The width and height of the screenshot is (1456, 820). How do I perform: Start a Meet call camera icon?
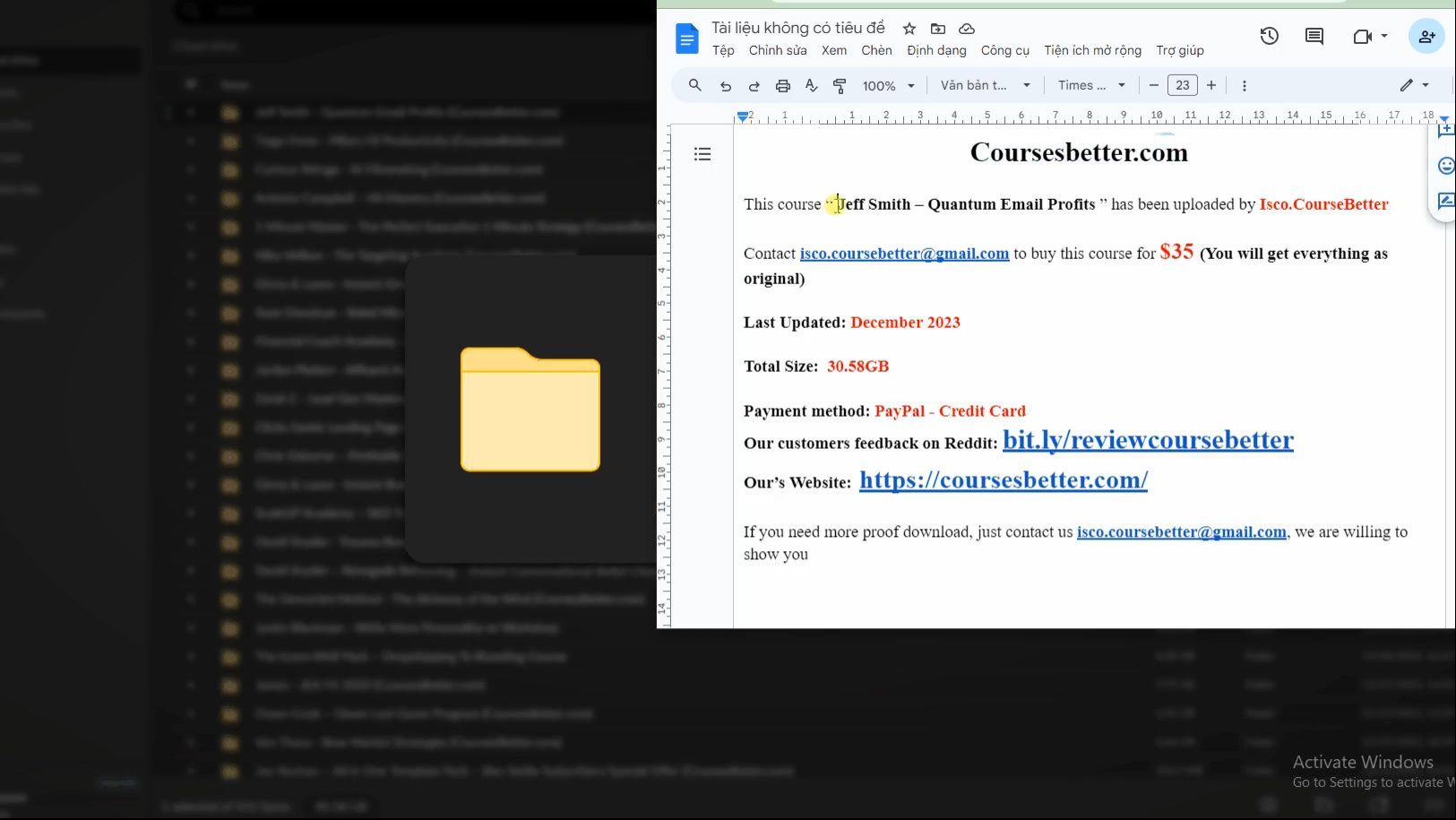tap(1362, 36)
